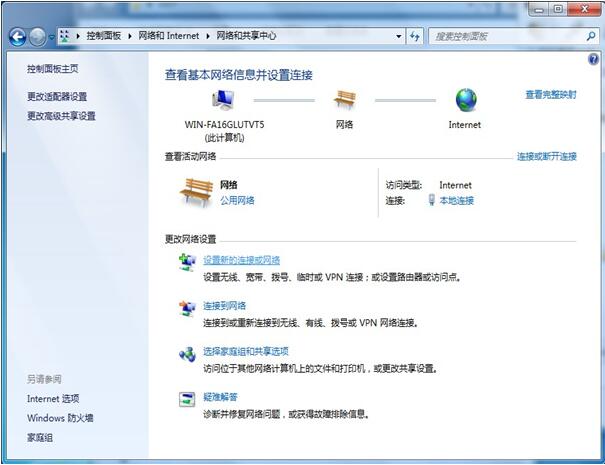Open help via the blue question mark icon

(594, 60)
